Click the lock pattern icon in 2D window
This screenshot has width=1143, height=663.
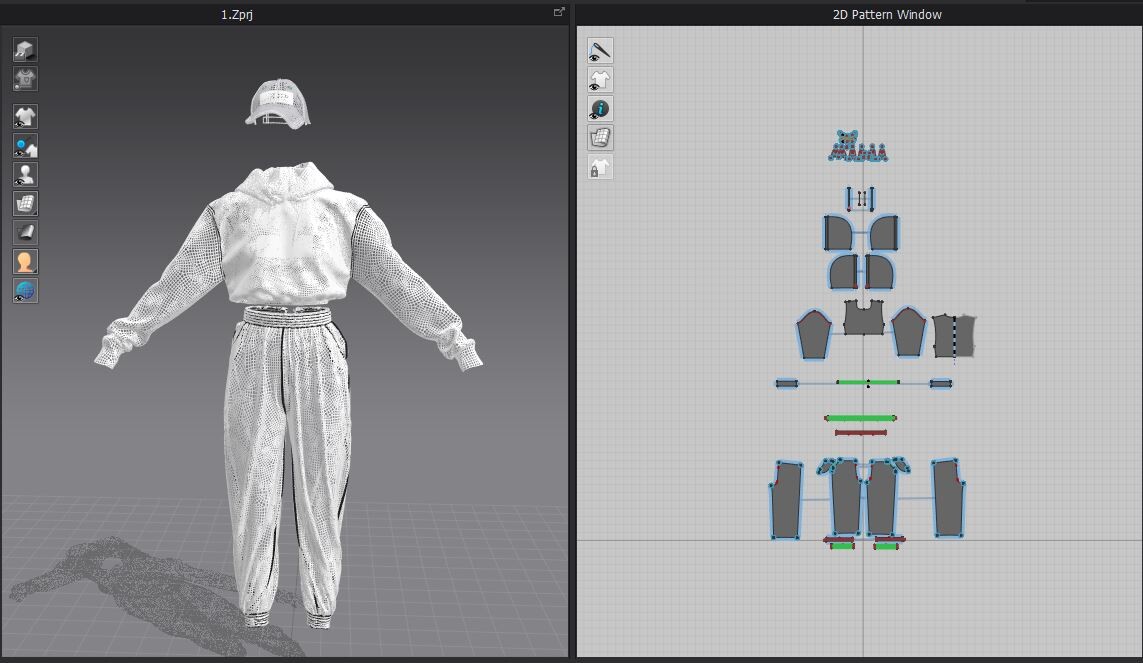pyautogui.click(x=600, y=168)
